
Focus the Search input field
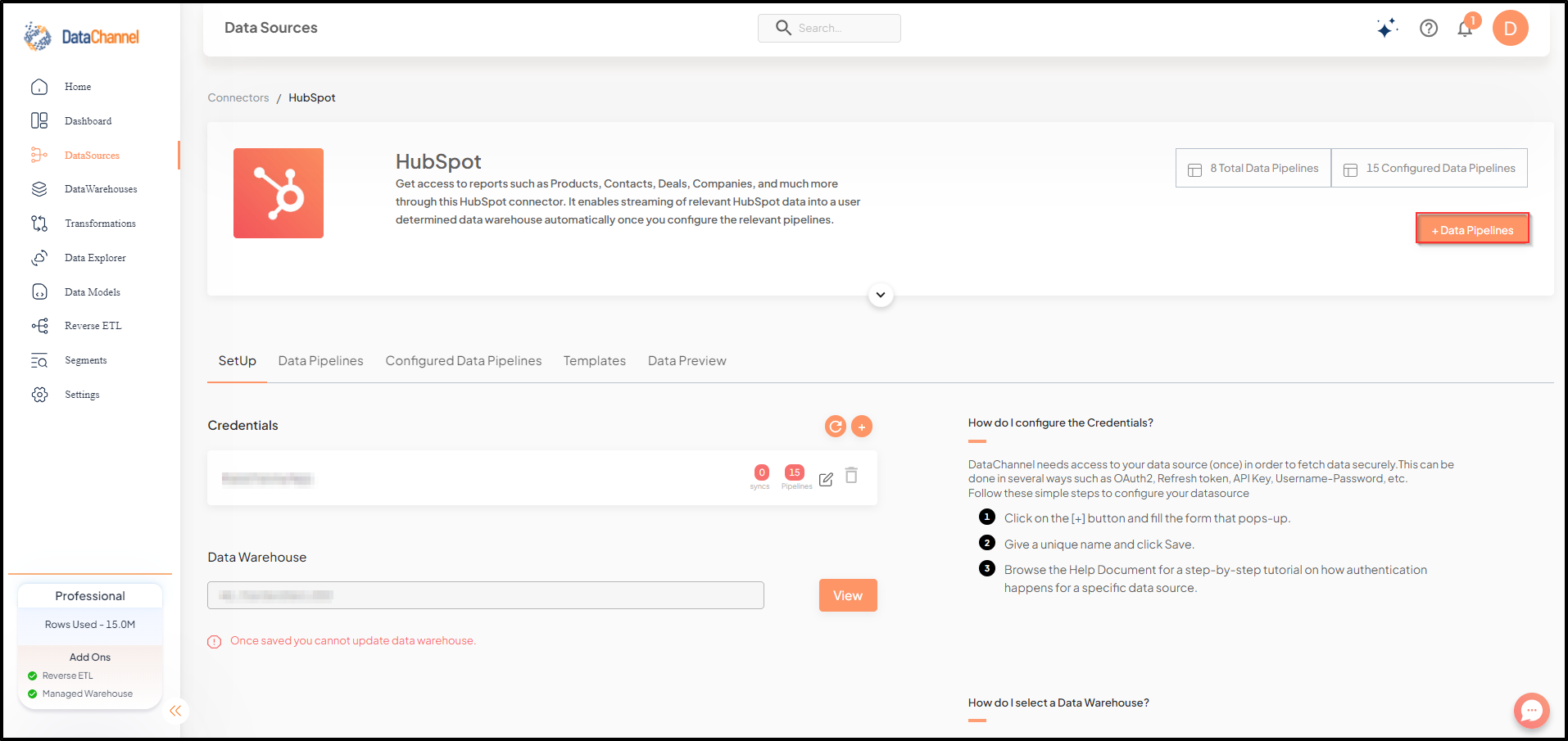tap(829, 28)
